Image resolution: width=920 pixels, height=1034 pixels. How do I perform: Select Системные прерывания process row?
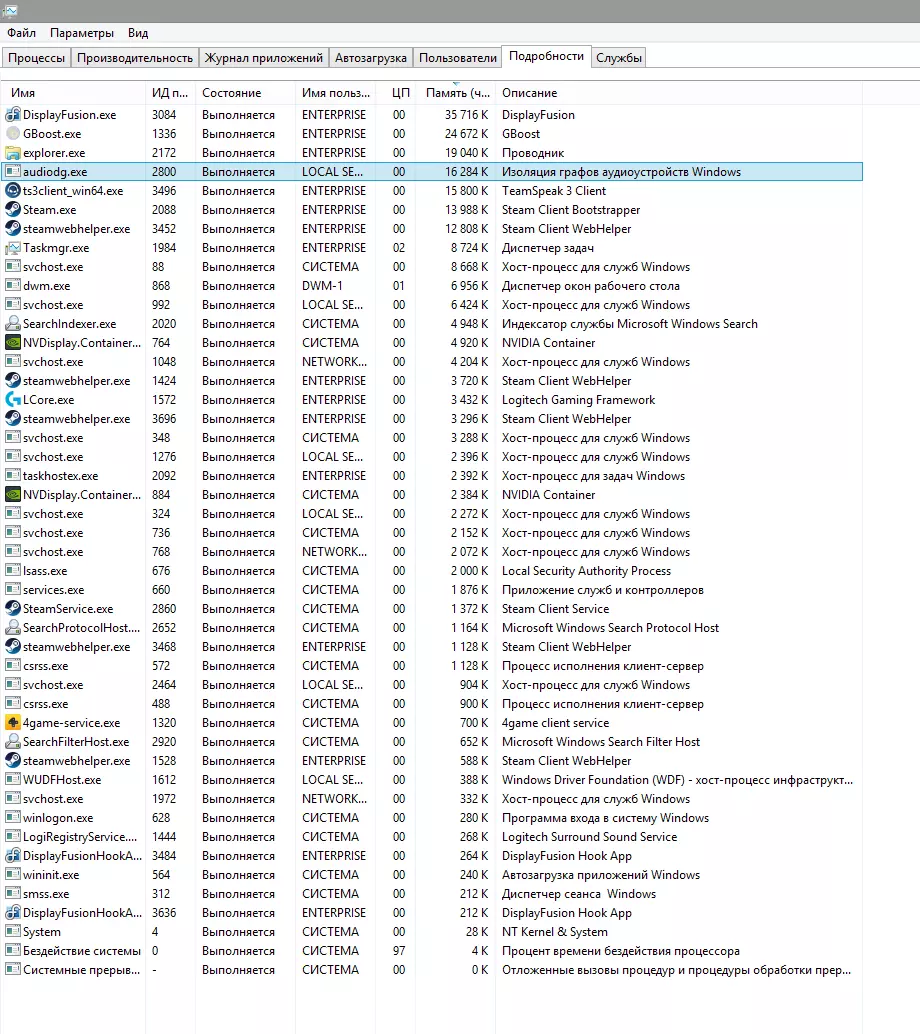pos(432,970)
